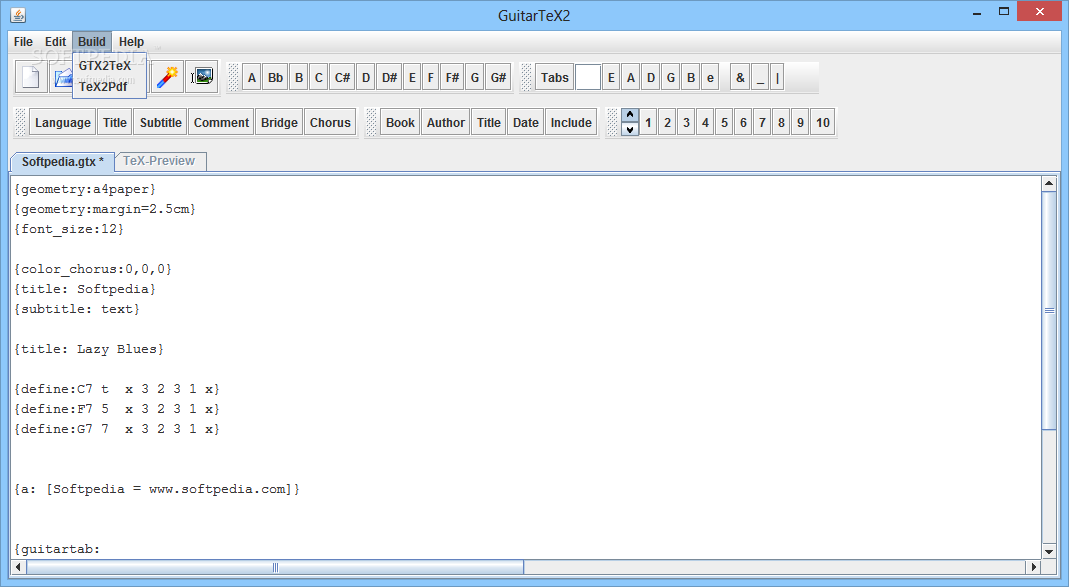Click the horizontal scrollbar thumb
1069x587 pixels.
(275, 567)
